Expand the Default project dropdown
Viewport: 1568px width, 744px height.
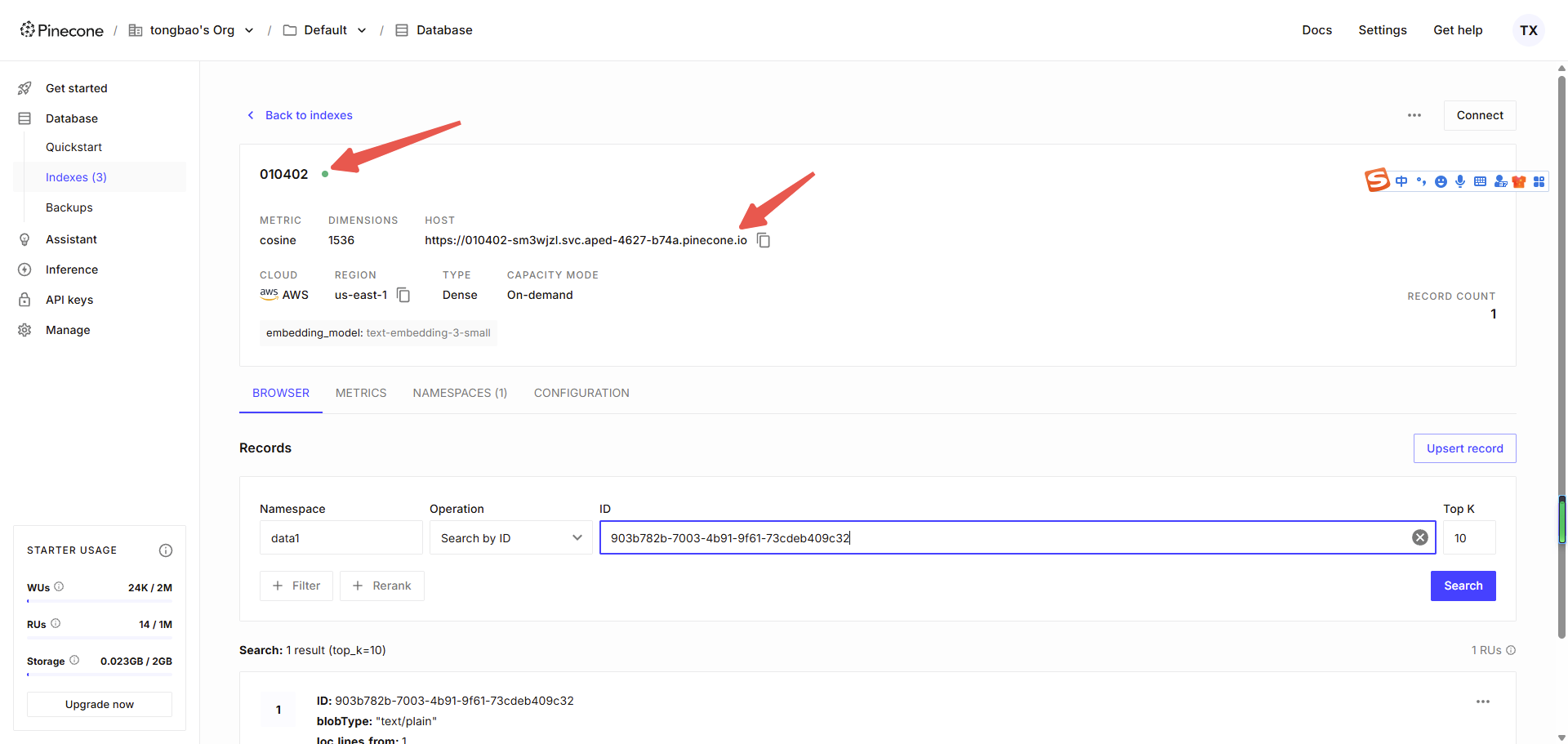pos(362,30)
